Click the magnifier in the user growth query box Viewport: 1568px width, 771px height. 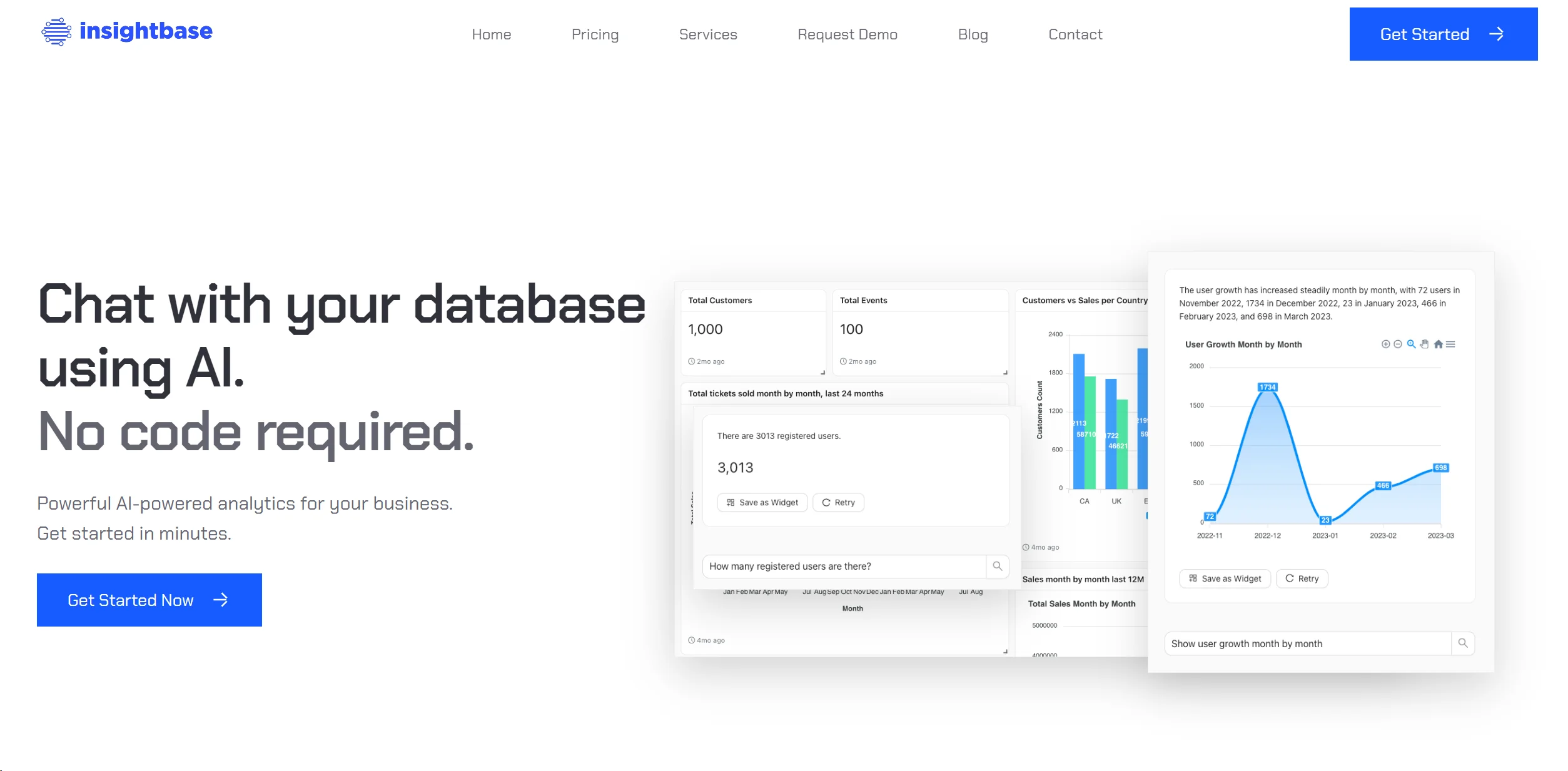[x=1462, y=643]
